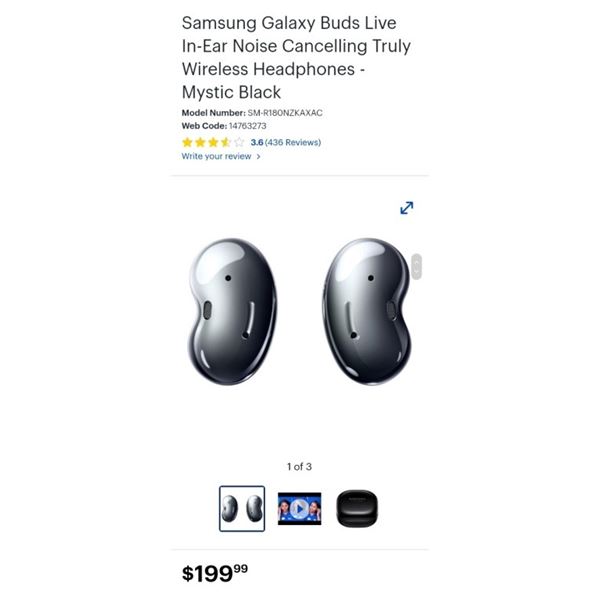This screenshot has height=600, width=600.
Task: Select the earbuds pair thumbnail
Action: 242,509
